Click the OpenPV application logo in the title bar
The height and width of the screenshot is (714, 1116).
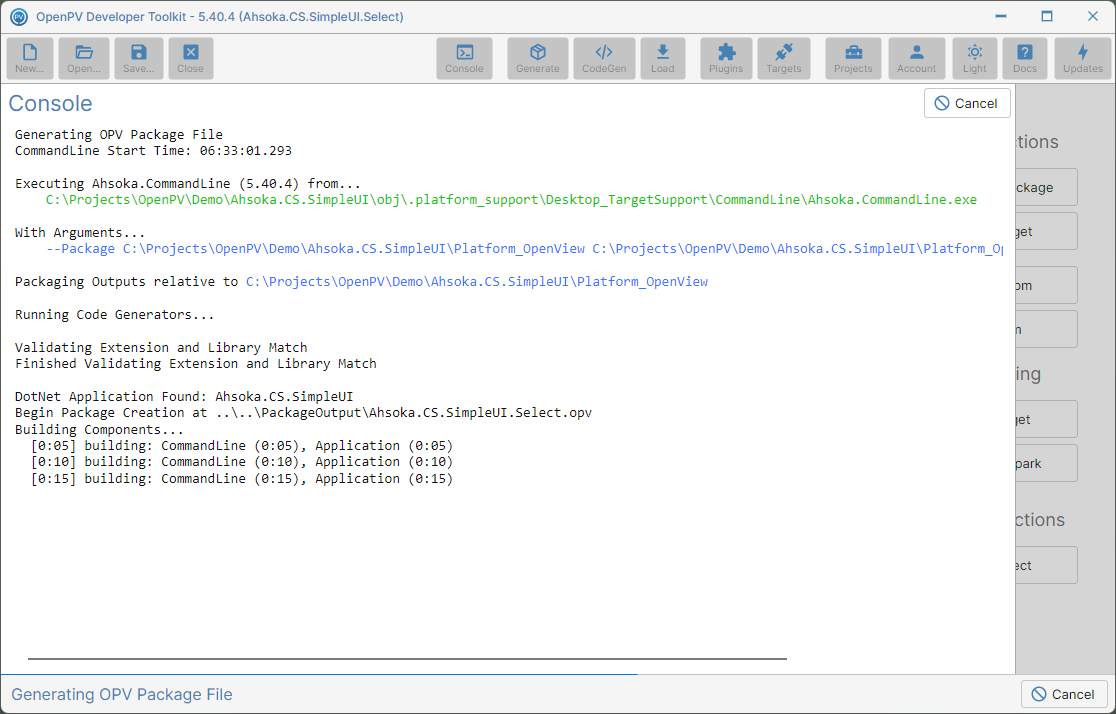pos(19,16)
